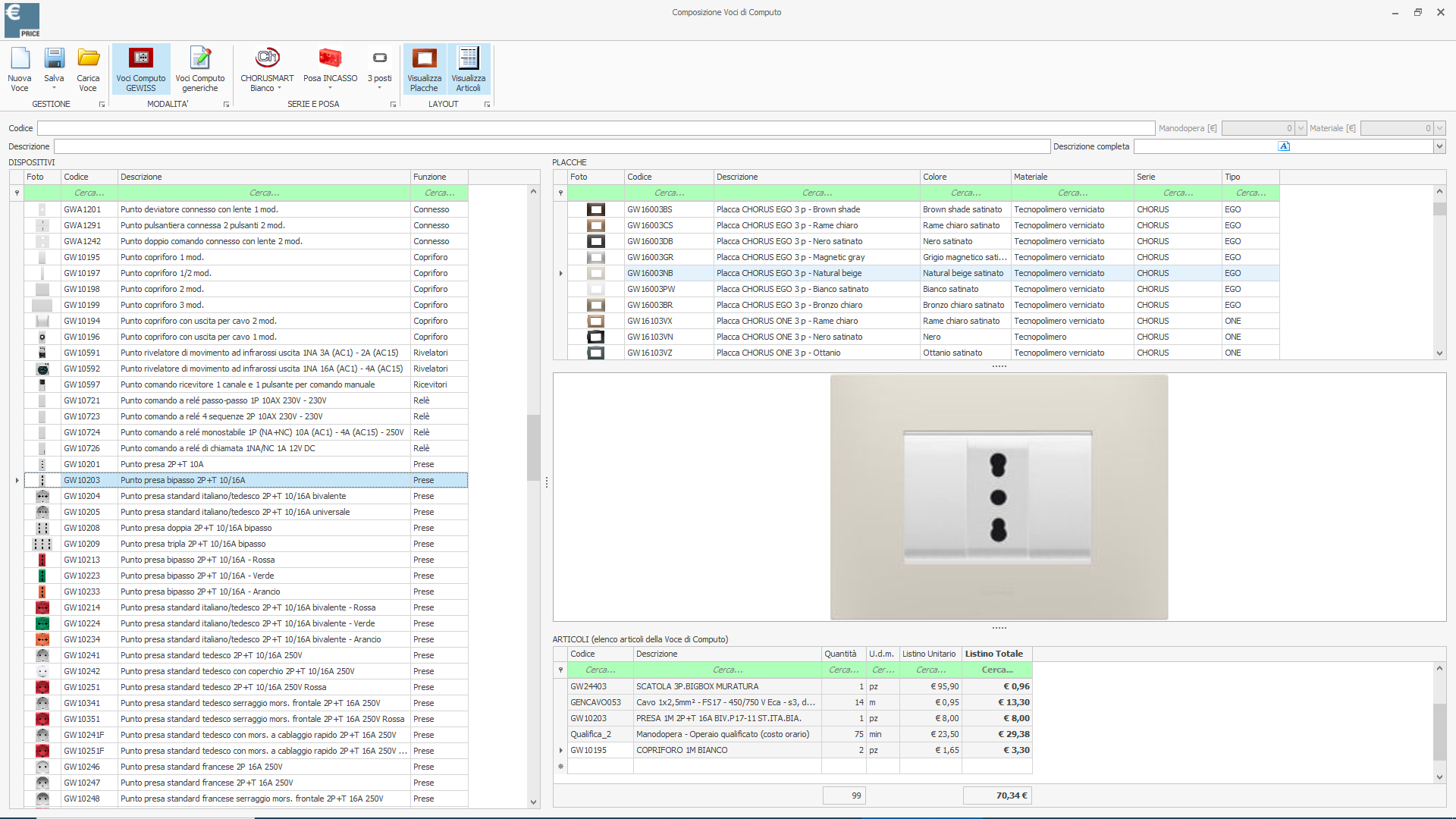Click articles table filter funnel icon
Viewport: 1456px width, 819px height.
pyautogui.click(x=561, y=670)
